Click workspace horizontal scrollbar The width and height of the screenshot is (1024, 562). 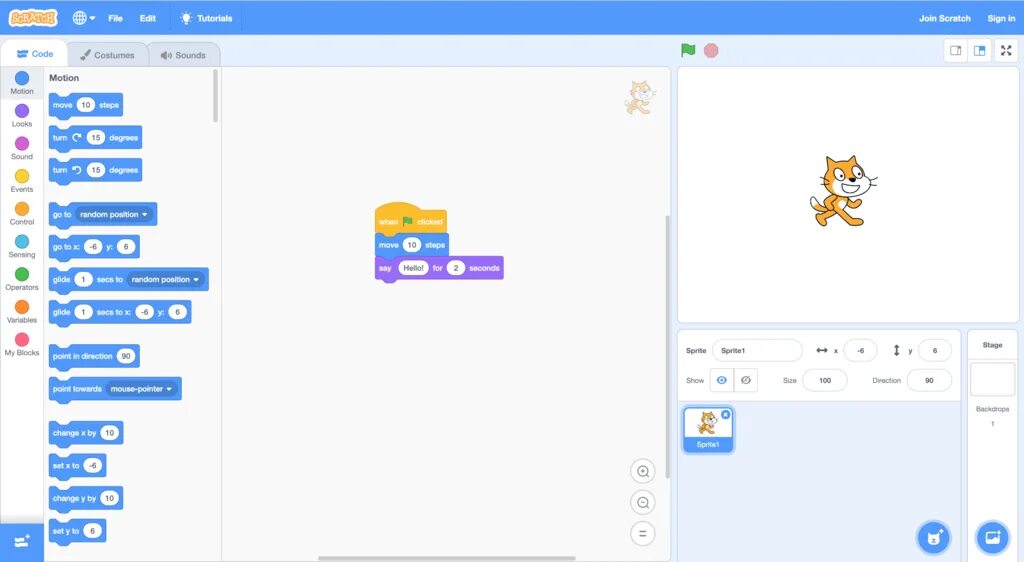[447, 558]
